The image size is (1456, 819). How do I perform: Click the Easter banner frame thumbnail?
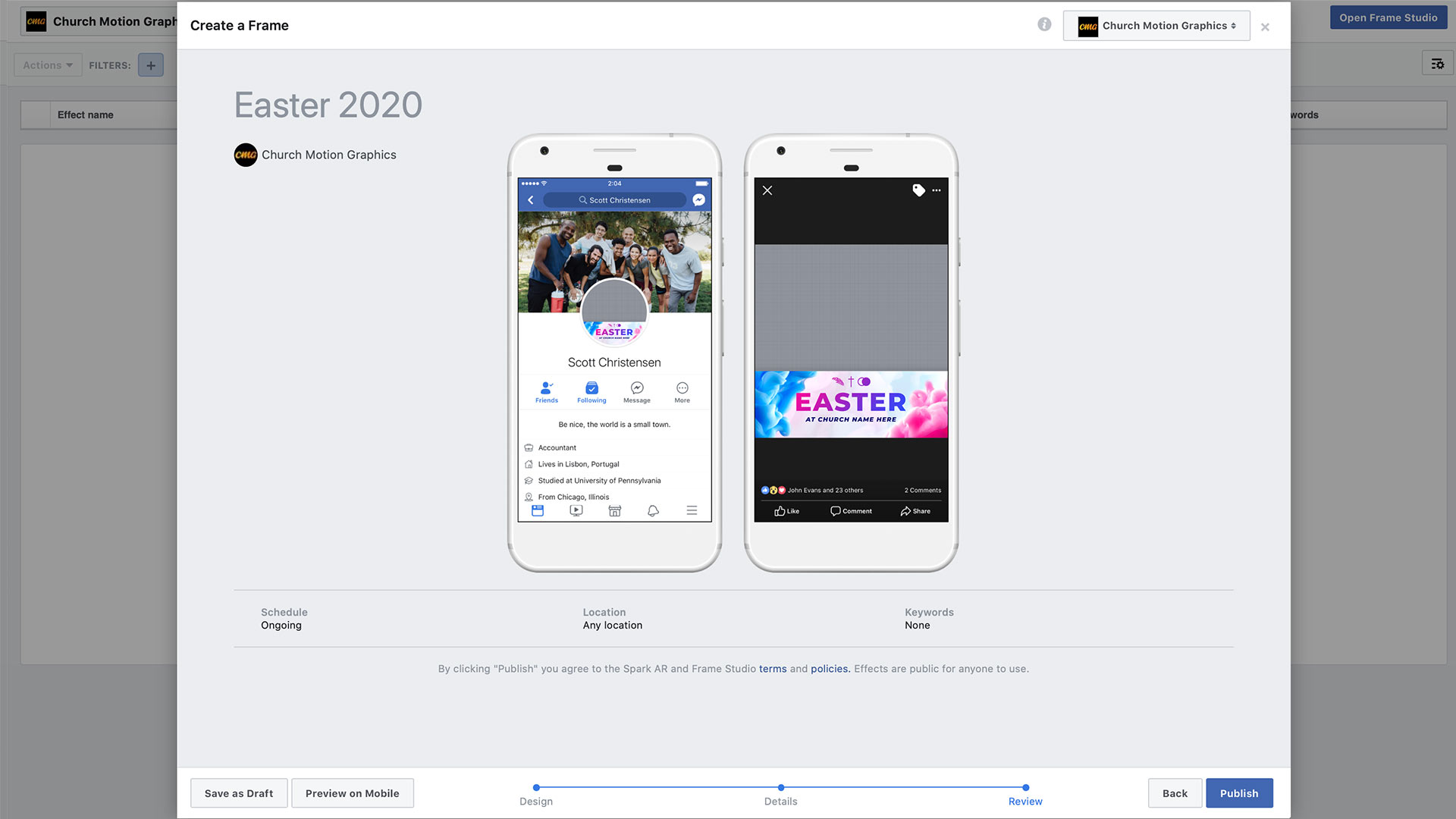coord(851,404)
